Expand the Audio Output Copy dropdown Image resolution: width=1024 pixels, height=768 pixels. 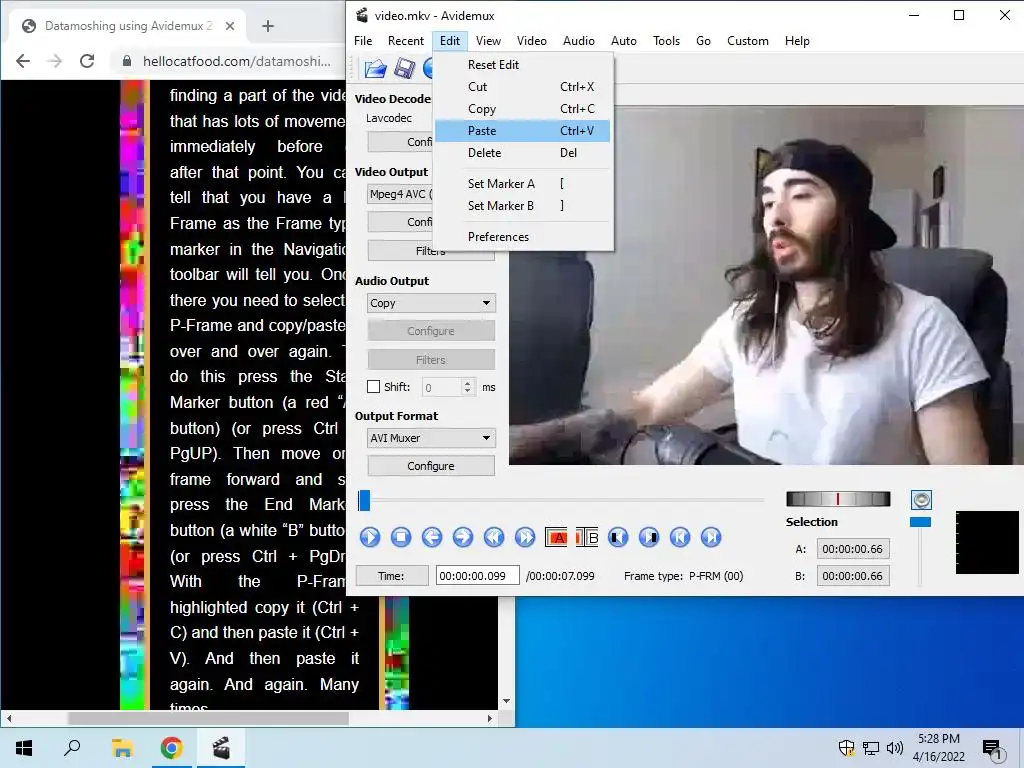click(431, 303)
